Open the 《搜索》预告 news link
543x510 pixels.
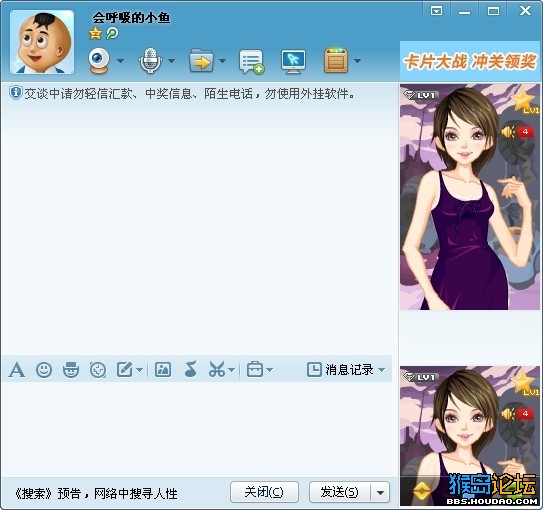96,493
